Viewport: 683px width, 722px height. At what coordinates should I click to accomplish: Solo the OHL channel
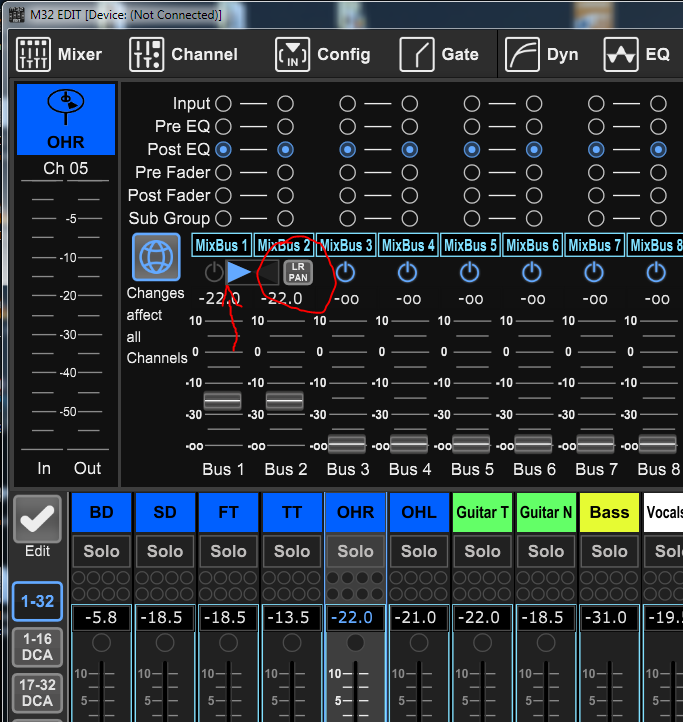click(419, 551)
